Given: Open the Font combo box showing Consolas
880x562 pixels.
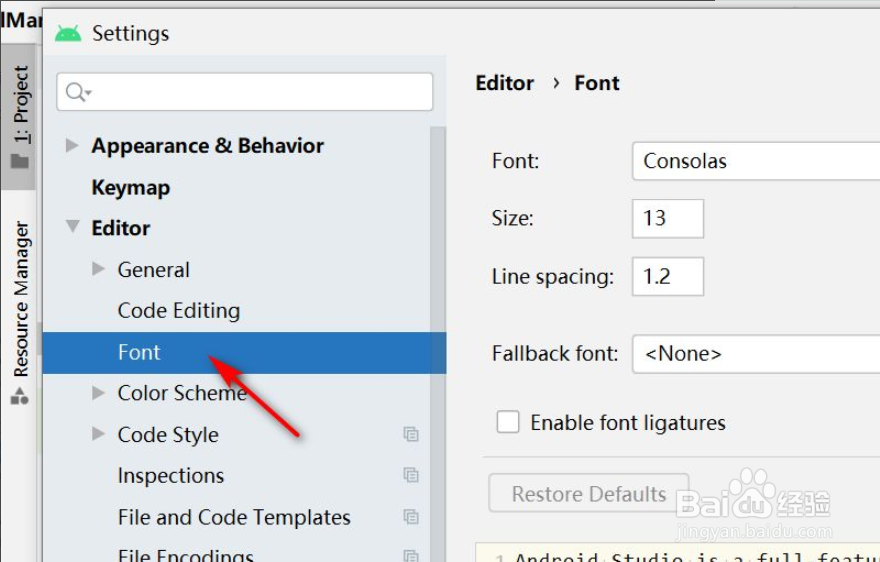Looking at the screenshot, I should tap(755, 161).
